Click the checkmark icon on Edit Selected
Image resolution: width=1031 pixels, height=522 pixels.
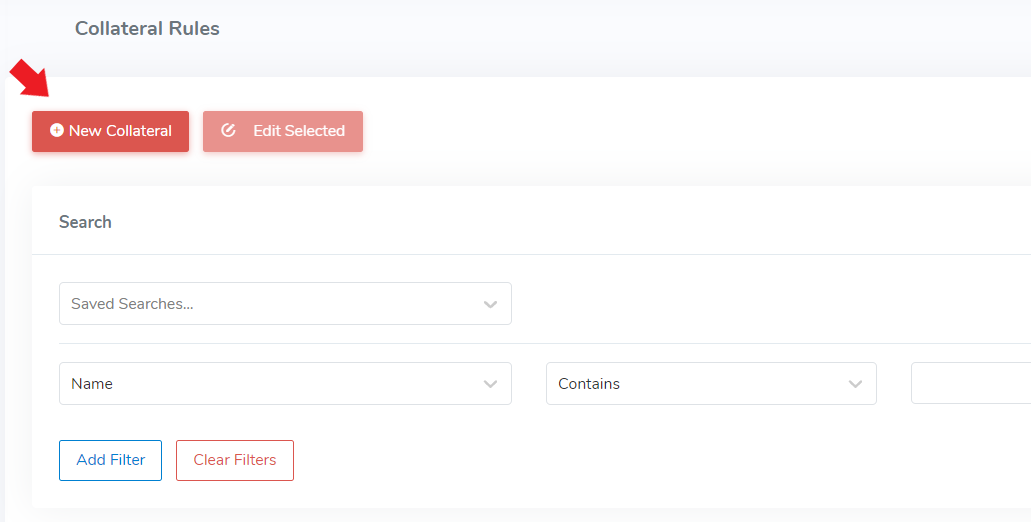point(228,130)
